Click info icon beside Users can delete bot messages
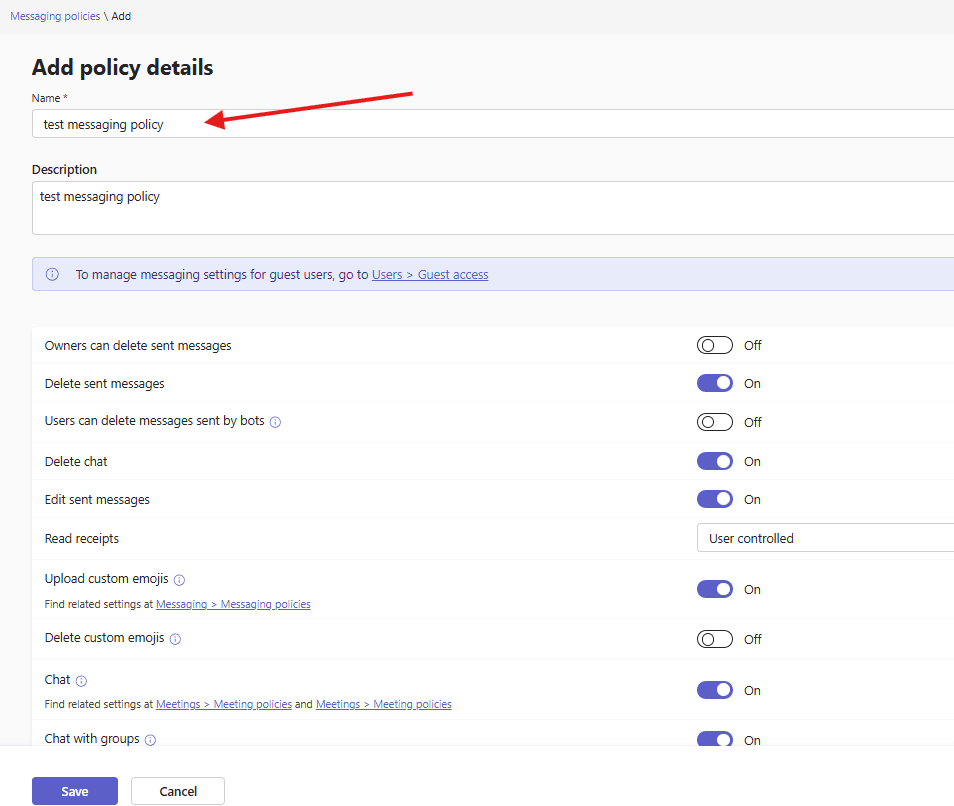 pos(275,422)
